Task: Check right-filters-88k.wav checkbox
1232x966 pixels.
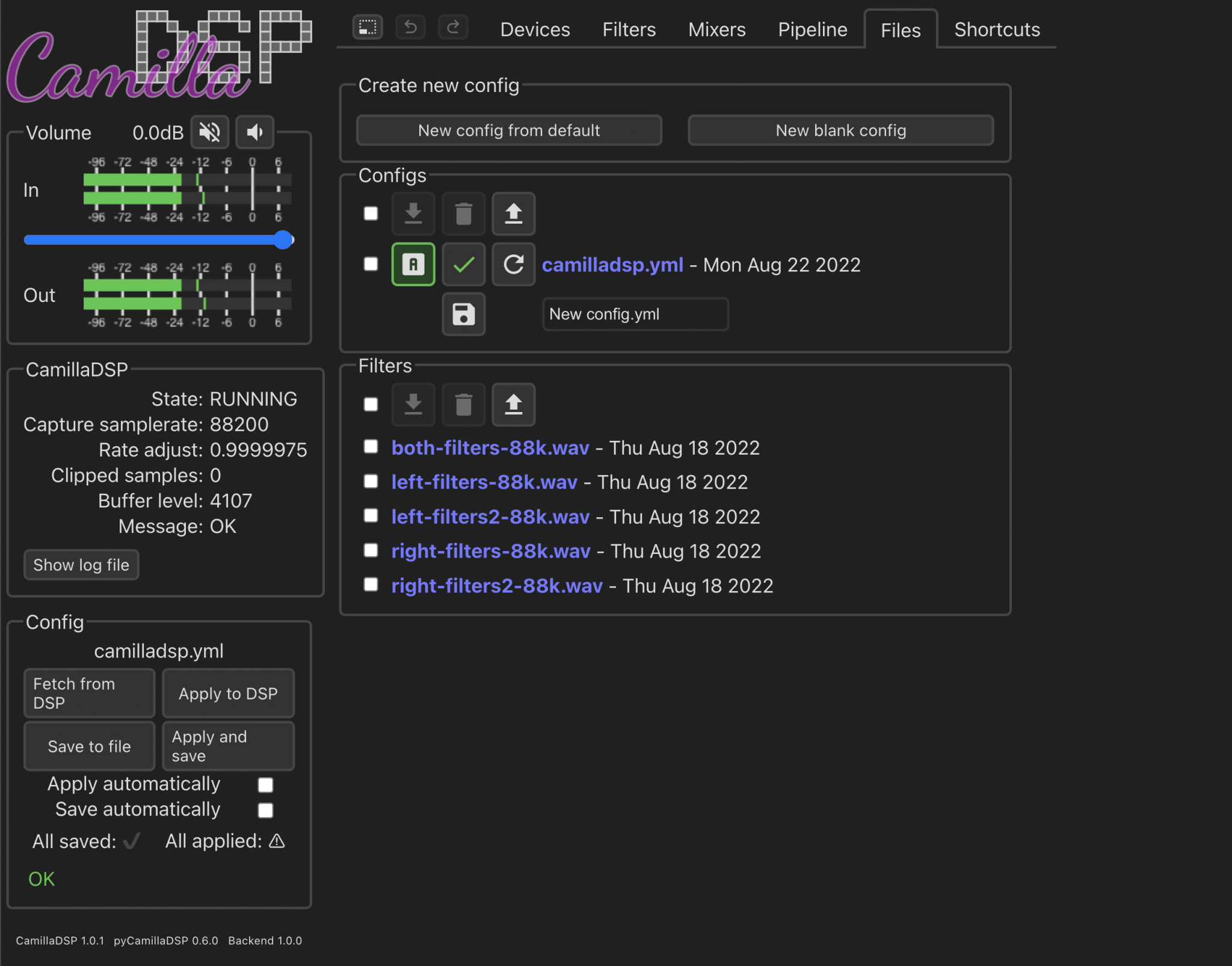Action: pyautogui.click(x=371, y=550)
